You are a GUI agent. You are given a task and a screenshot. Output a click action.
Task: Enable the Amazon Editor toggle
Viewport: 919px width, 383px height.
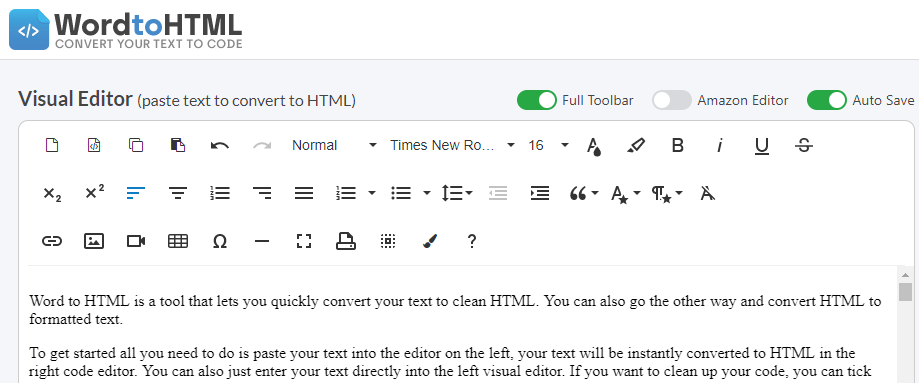click(672, 100)
